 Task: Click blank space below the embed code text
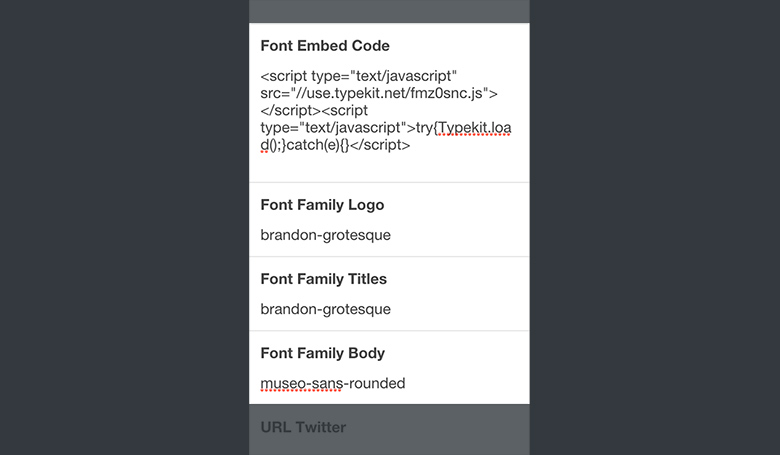389,167
